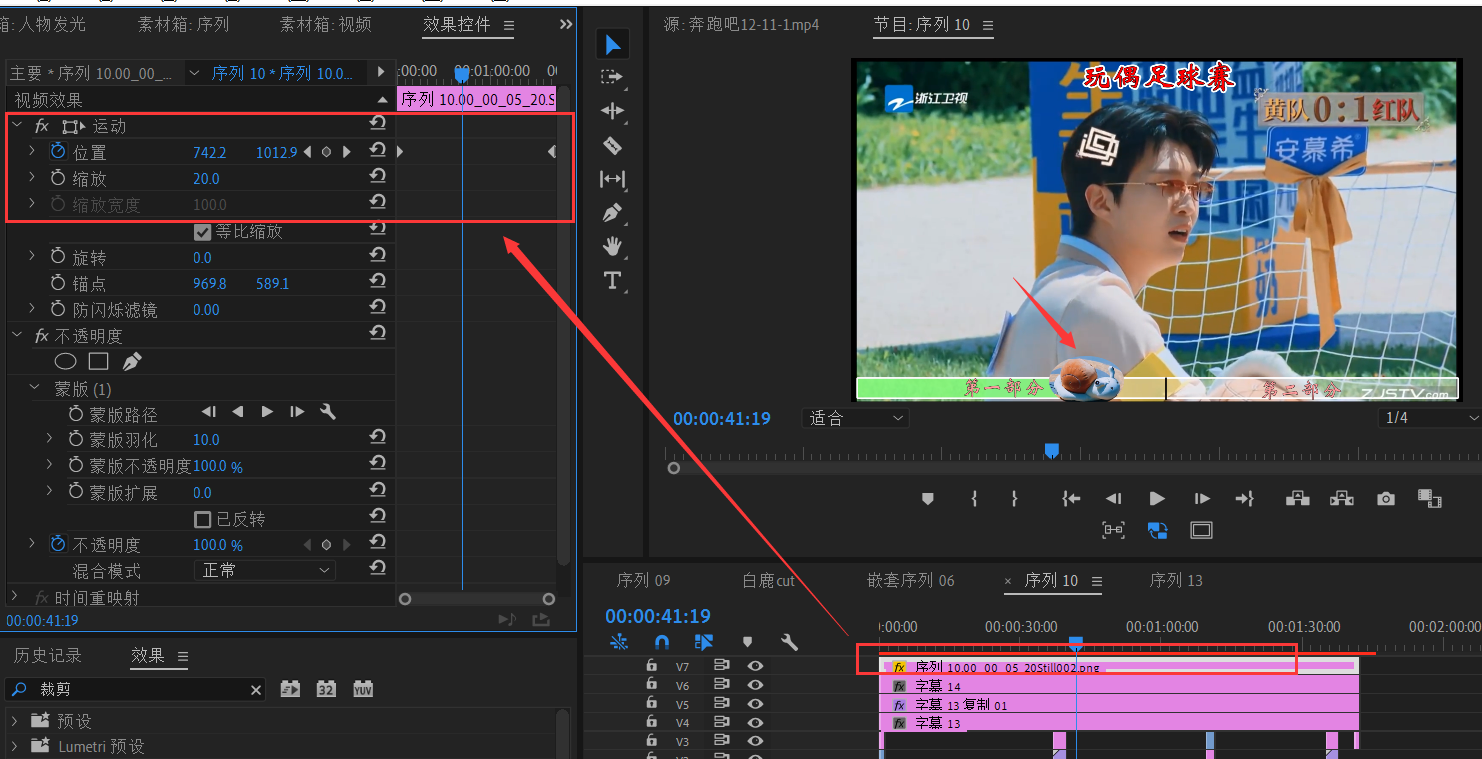Play the program monitor

(x=1157, y=498)
